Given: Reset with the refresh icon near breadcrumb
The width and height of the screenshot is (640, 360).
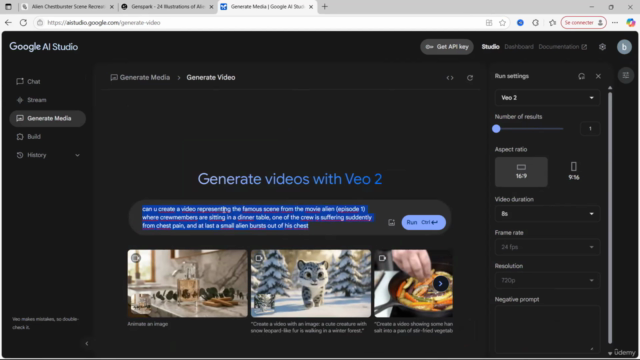Looking at the screenshot, I should 470,78.
